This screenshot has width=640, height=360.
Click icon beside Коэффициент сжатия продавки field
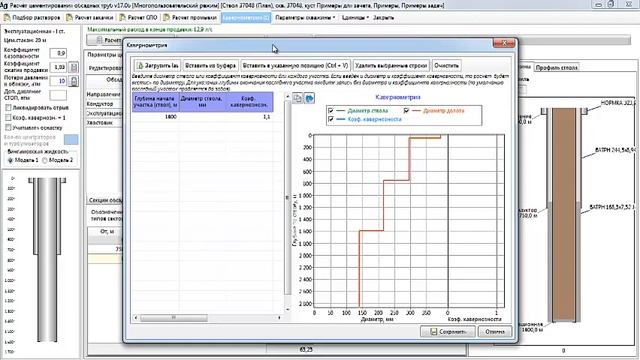73,67
